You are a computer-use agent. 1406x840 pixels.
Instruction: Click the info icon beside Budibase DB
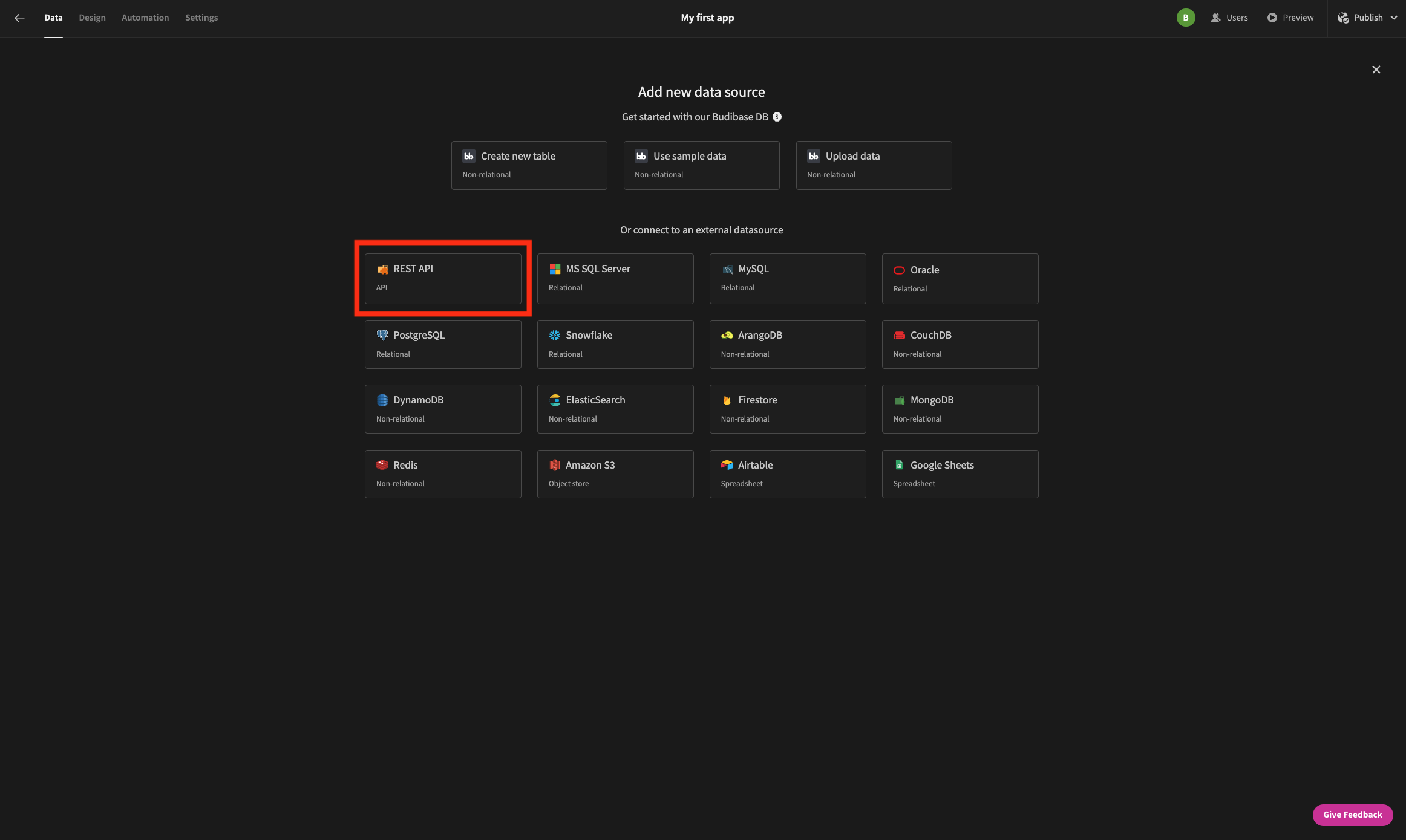pyautogui.click(x=777, y=117)
